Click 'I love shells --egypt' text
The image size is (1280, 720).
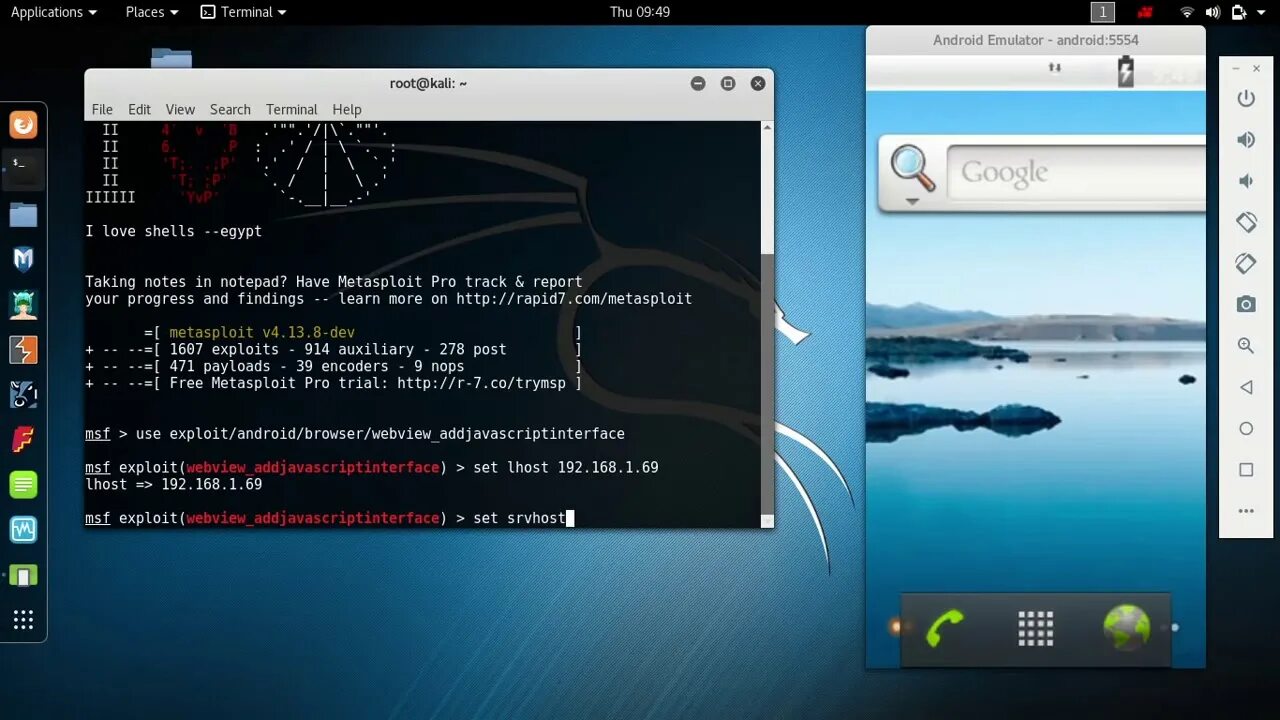pyautogui.click(x=173, y=231)
